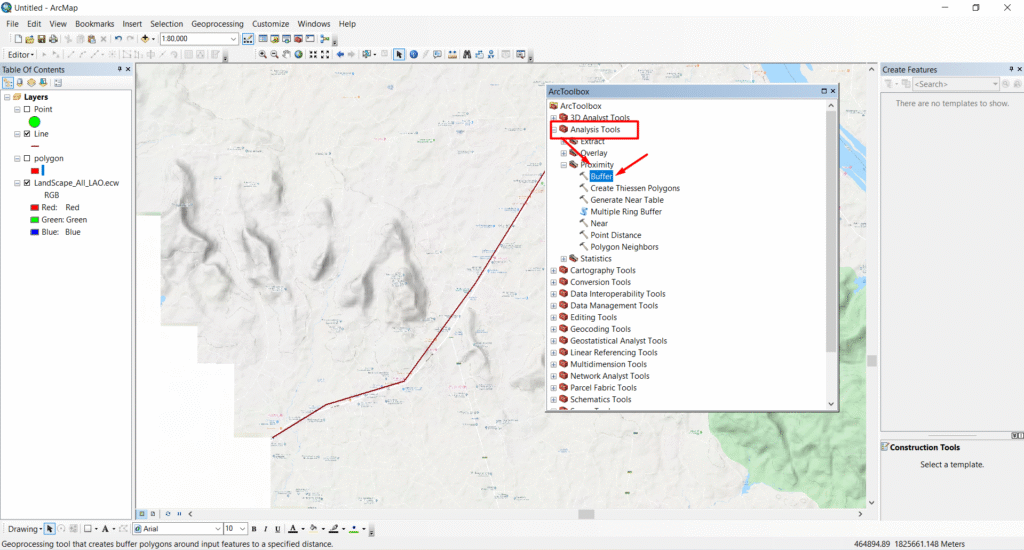Expand the Statistics toolset
Viewport: 1024px width, 550px height.
564,259
